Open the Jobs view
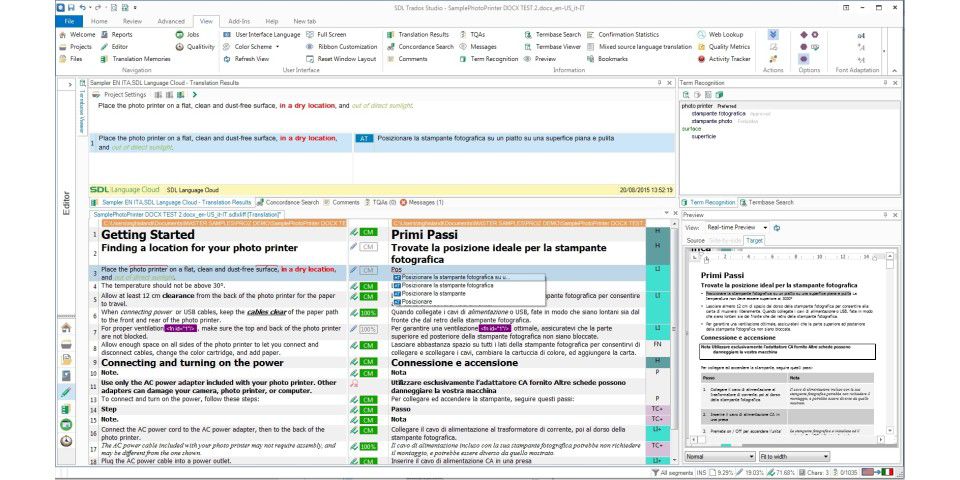Viewport: 960px width, 480px height. 187,35
